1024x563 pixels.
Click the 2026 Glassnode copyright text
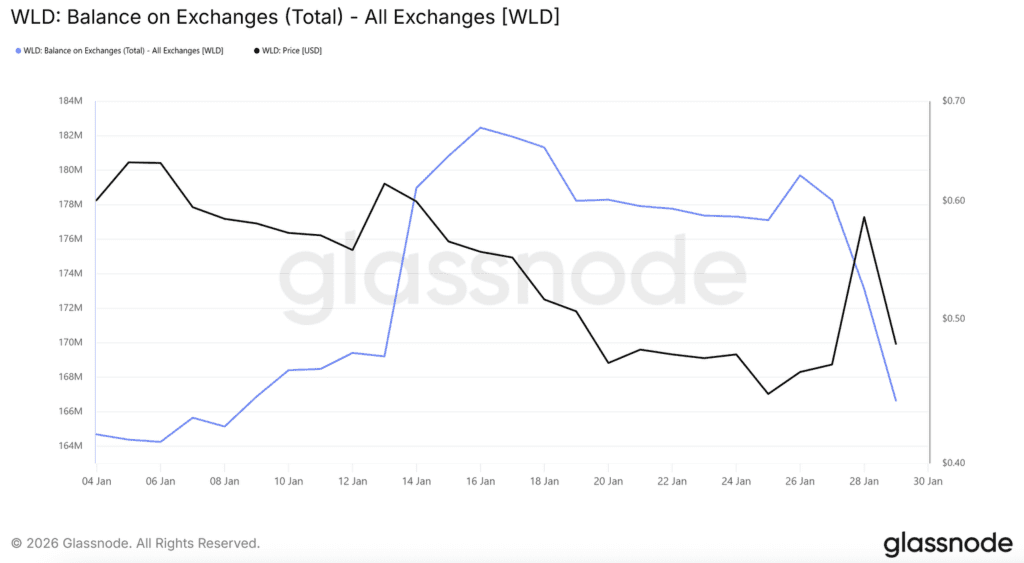[136, 543]
